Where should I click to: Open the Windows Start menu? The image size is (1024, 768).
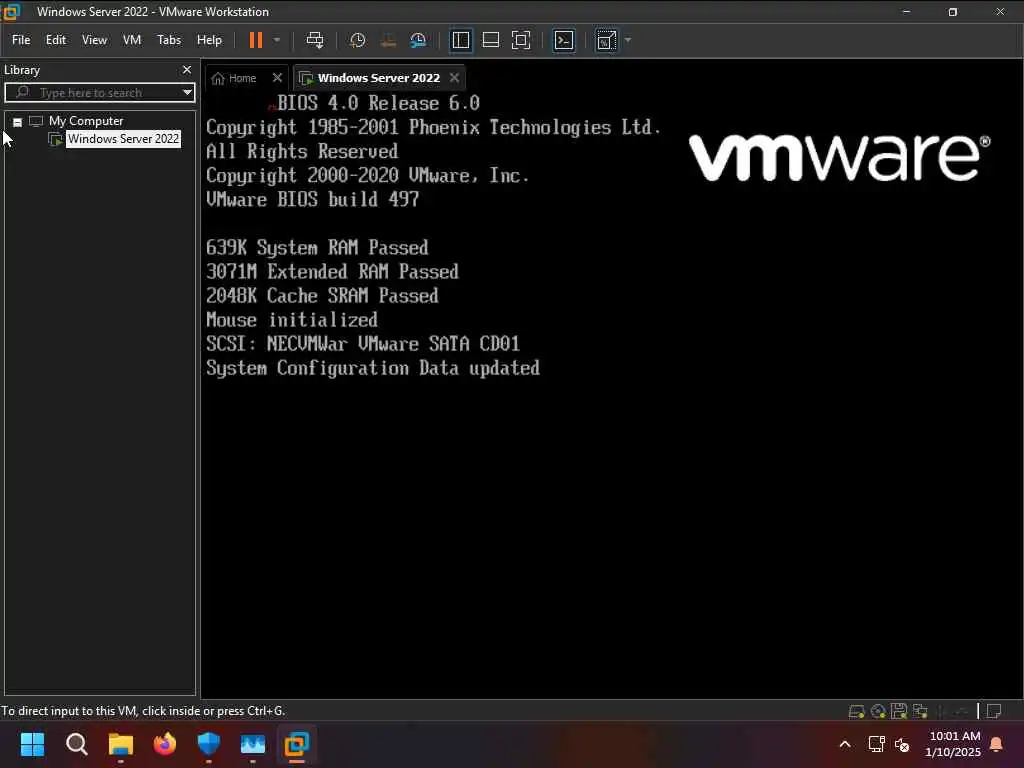[32, 744]
